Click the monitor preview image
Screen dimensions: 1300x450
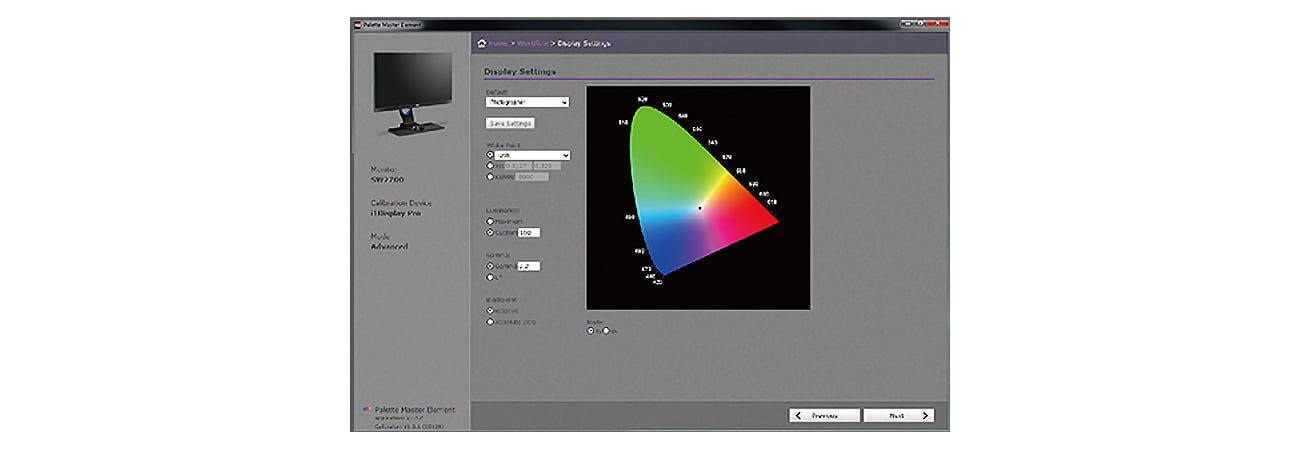tap(410, 93)
